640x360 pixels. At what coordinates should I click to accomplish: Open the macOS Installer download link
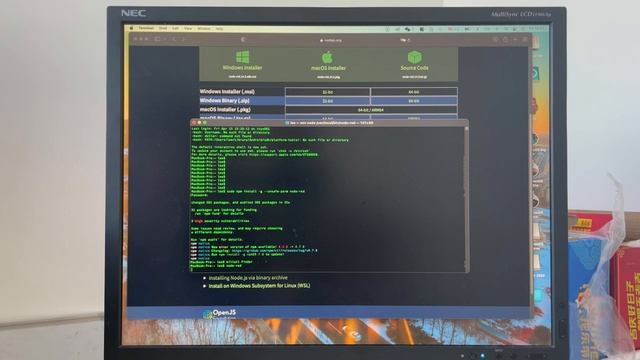coord(328,68)
